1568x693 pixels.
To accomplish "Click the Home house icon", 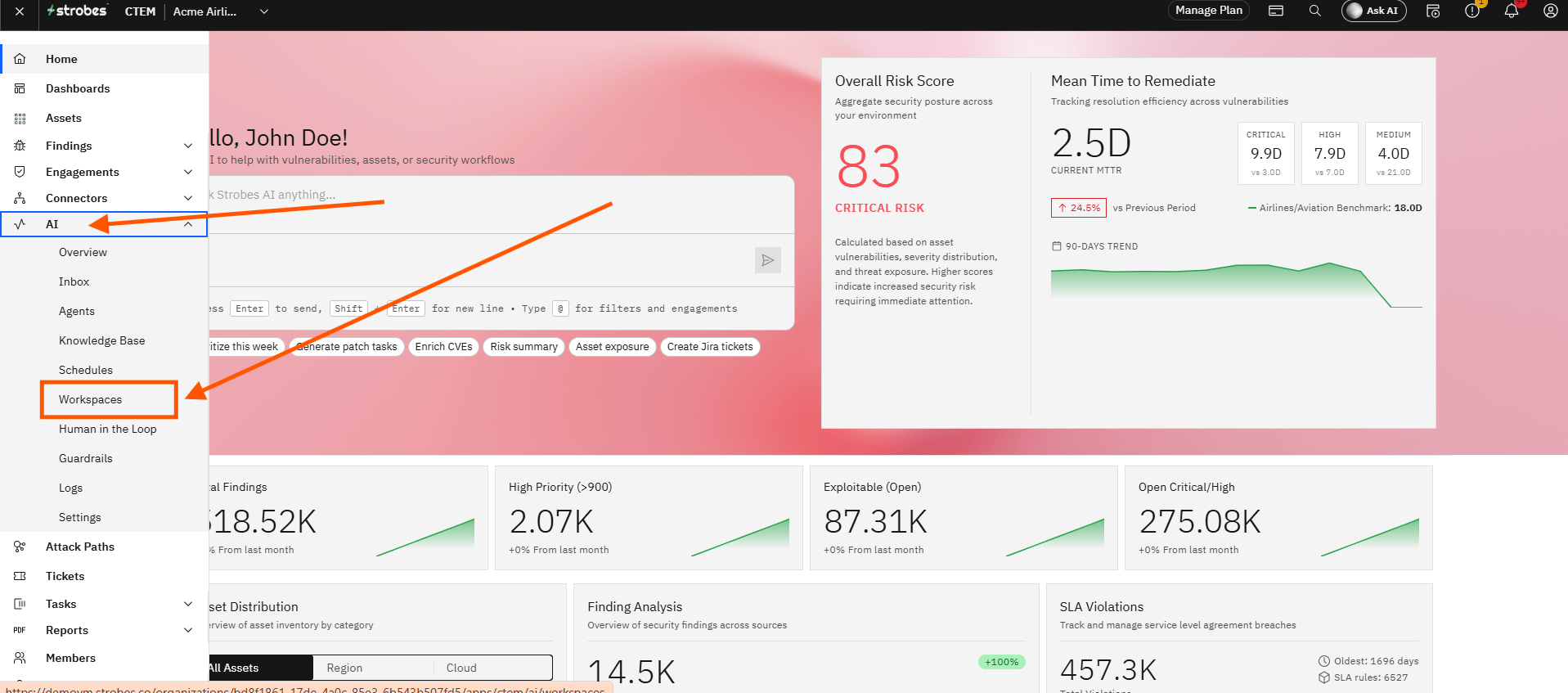I will [x=20, y=59].
